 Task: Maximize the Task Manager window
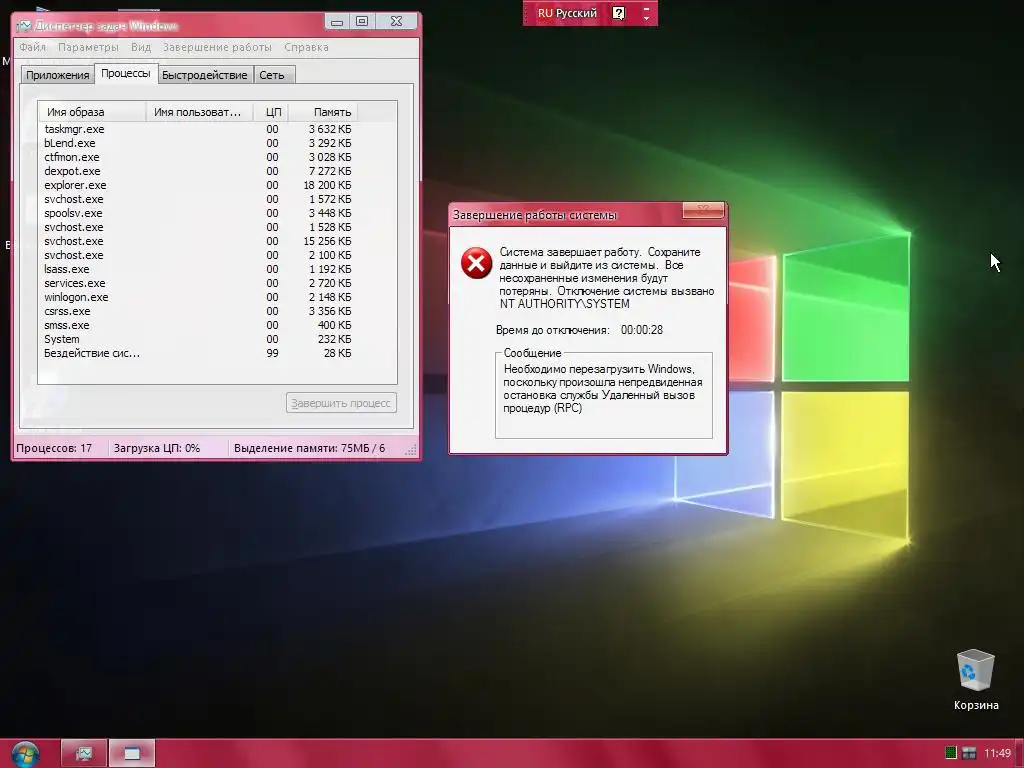click(362, 22)
